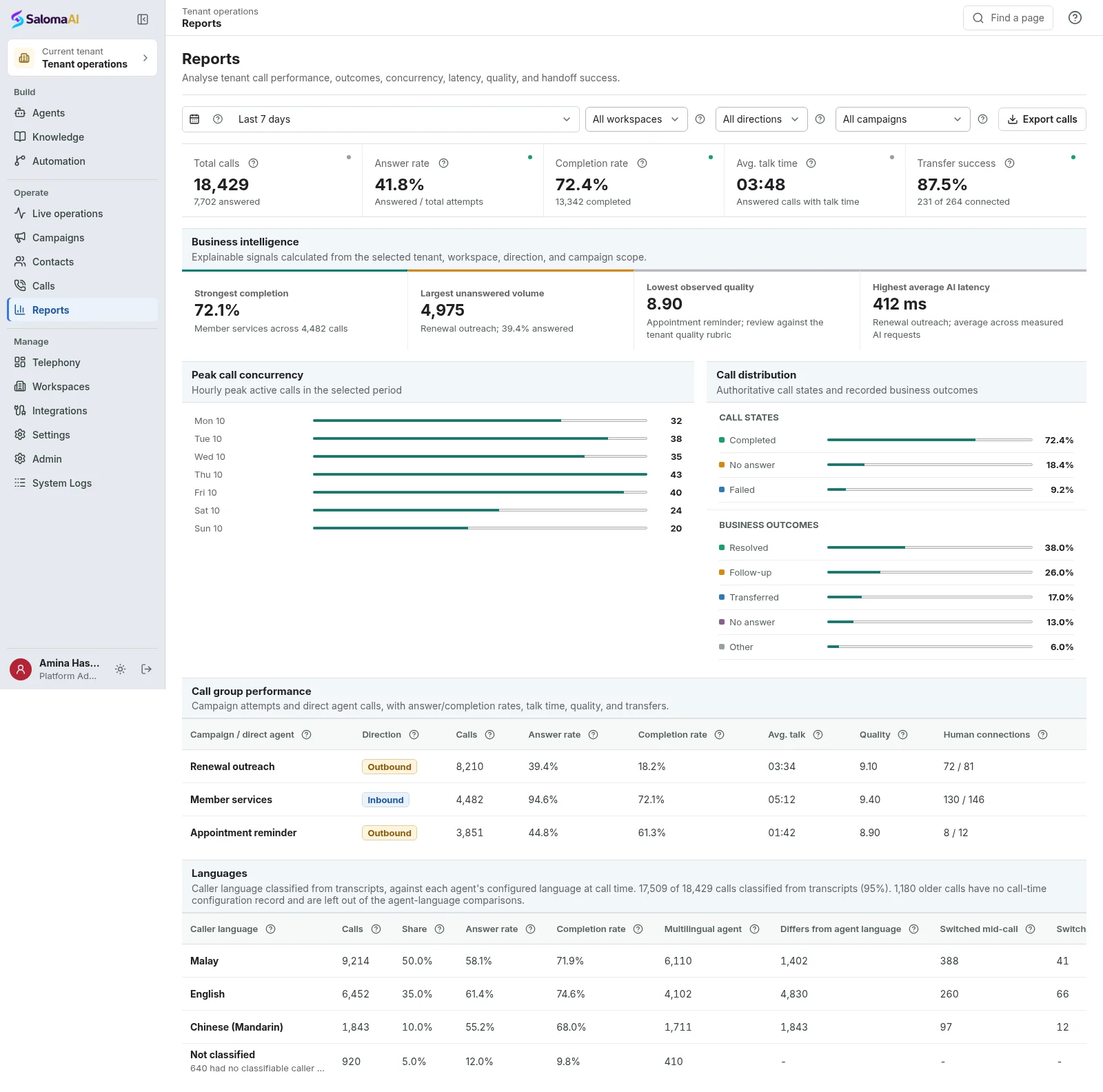The image size is (1103, 1092).
Task: Expand the Current tenant switcher
Action: point(82,58)
